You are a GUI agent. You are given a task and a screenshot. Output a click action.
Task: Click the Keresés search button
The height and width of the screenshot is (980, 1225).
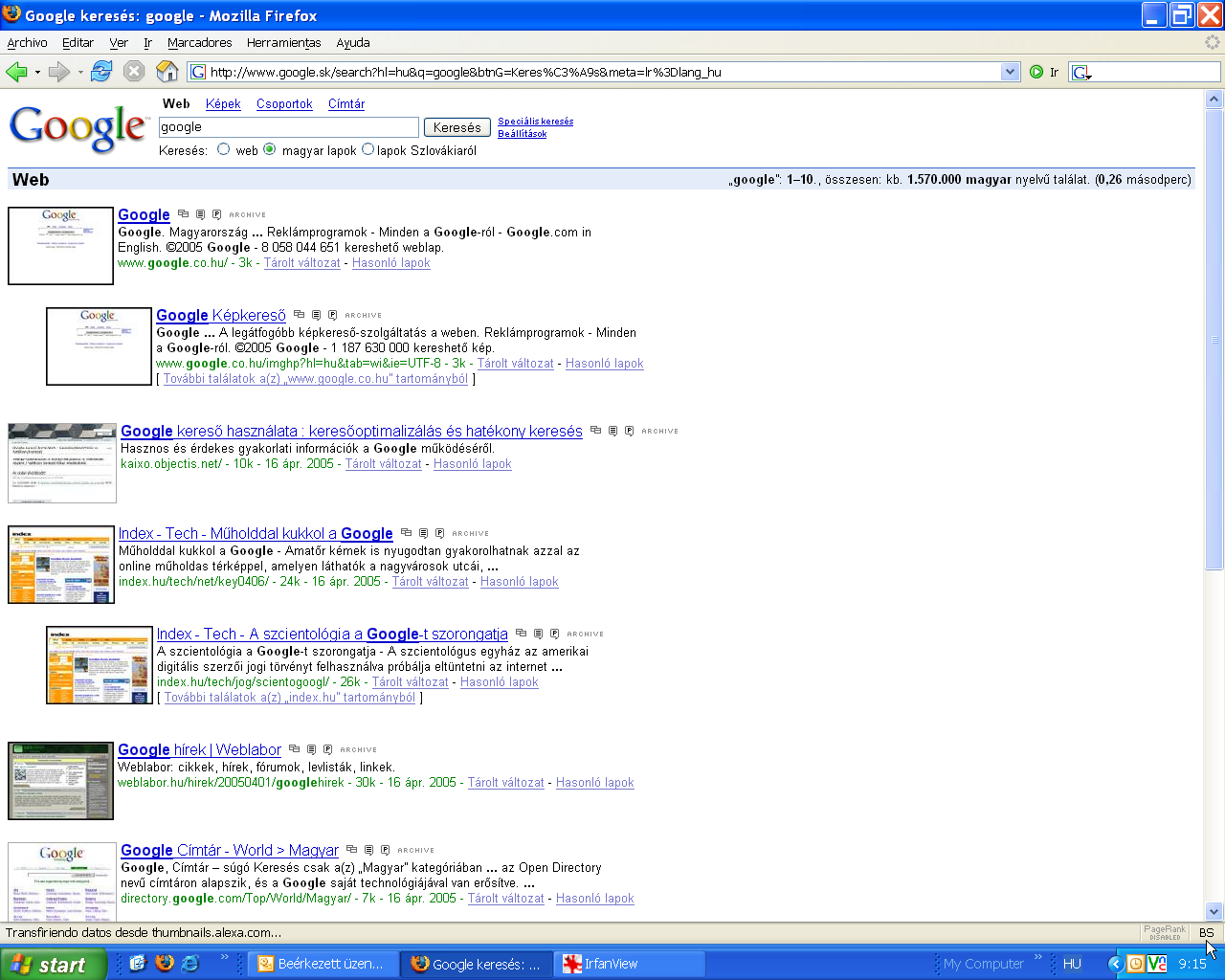[x=457, y=127]
